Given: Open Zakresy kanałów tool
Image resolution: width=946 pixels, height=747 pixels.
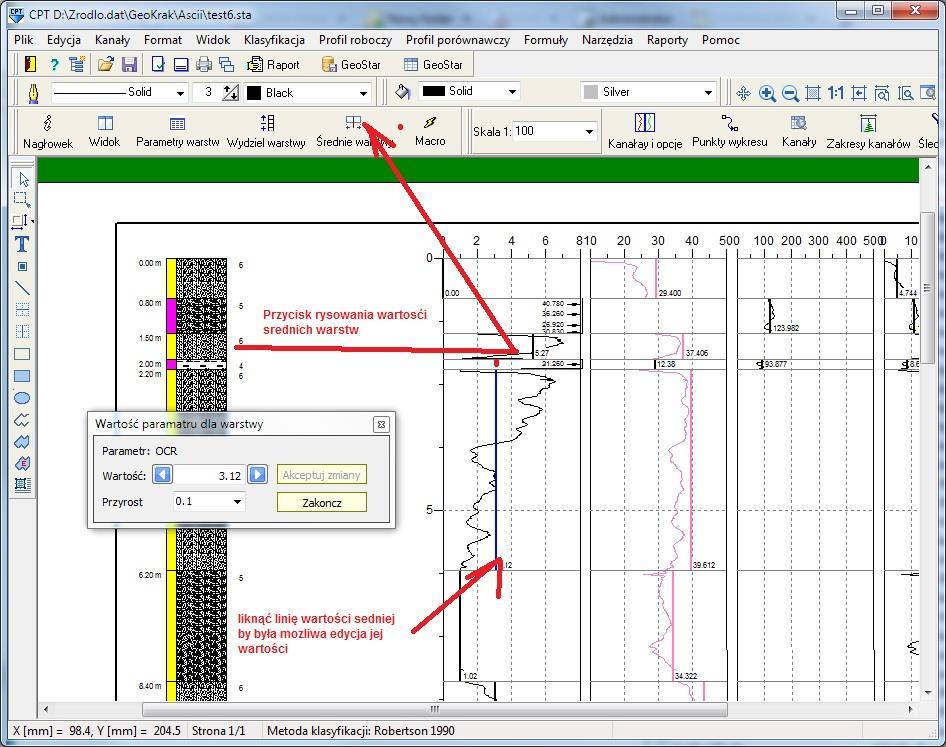Looking at the screenshot, I should (868, 132).
